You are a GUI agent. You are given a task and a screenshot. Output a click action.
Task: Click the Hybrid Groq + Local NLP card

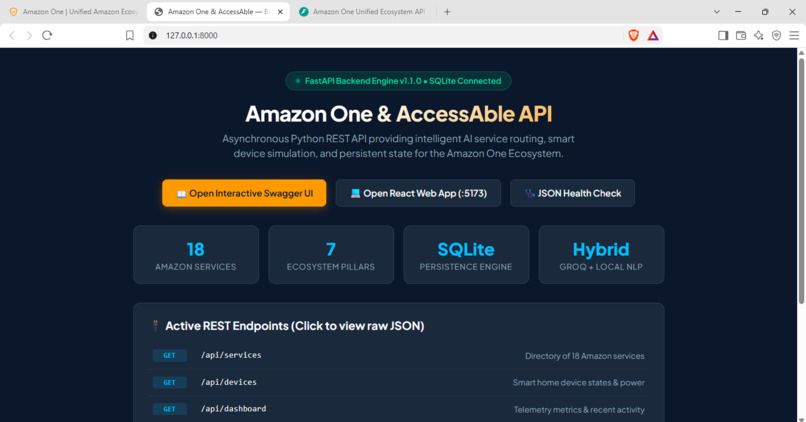pyautogui.click(x=601, y=255)
